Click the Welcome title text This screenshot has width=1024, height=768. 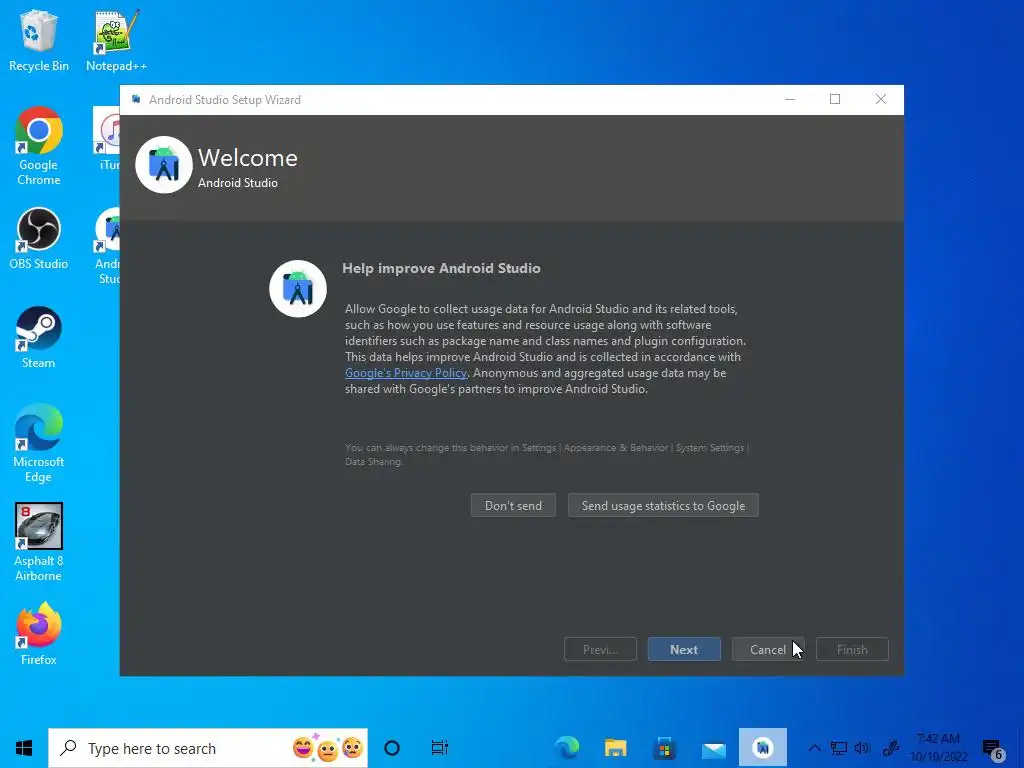click(x=248, y=157)
